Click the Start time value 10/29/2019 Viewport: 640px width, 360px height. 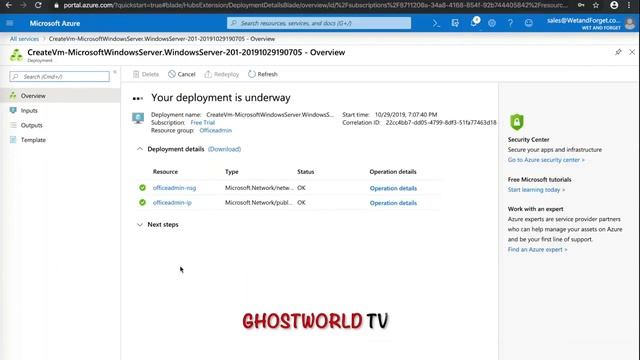406,115
